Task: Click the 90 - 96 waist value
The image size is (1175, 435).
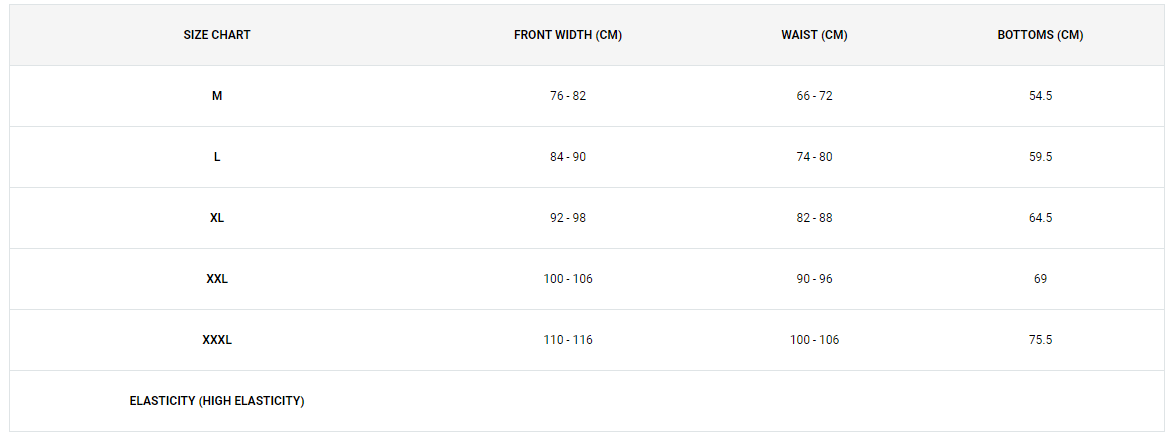Action: pos(815,279)
